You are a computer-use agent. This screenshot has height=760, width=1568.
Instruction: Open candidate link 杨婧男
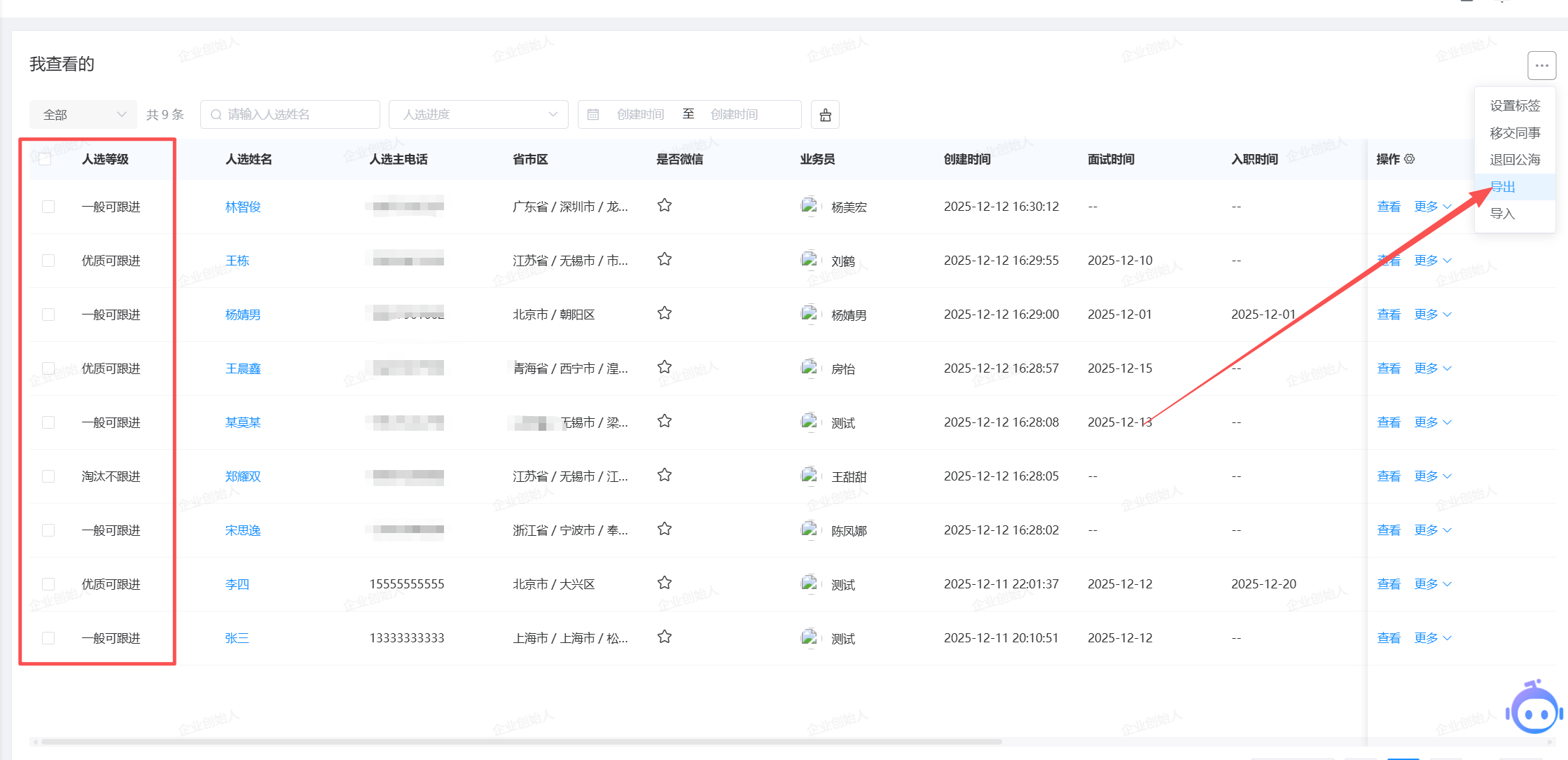[242, 315]
